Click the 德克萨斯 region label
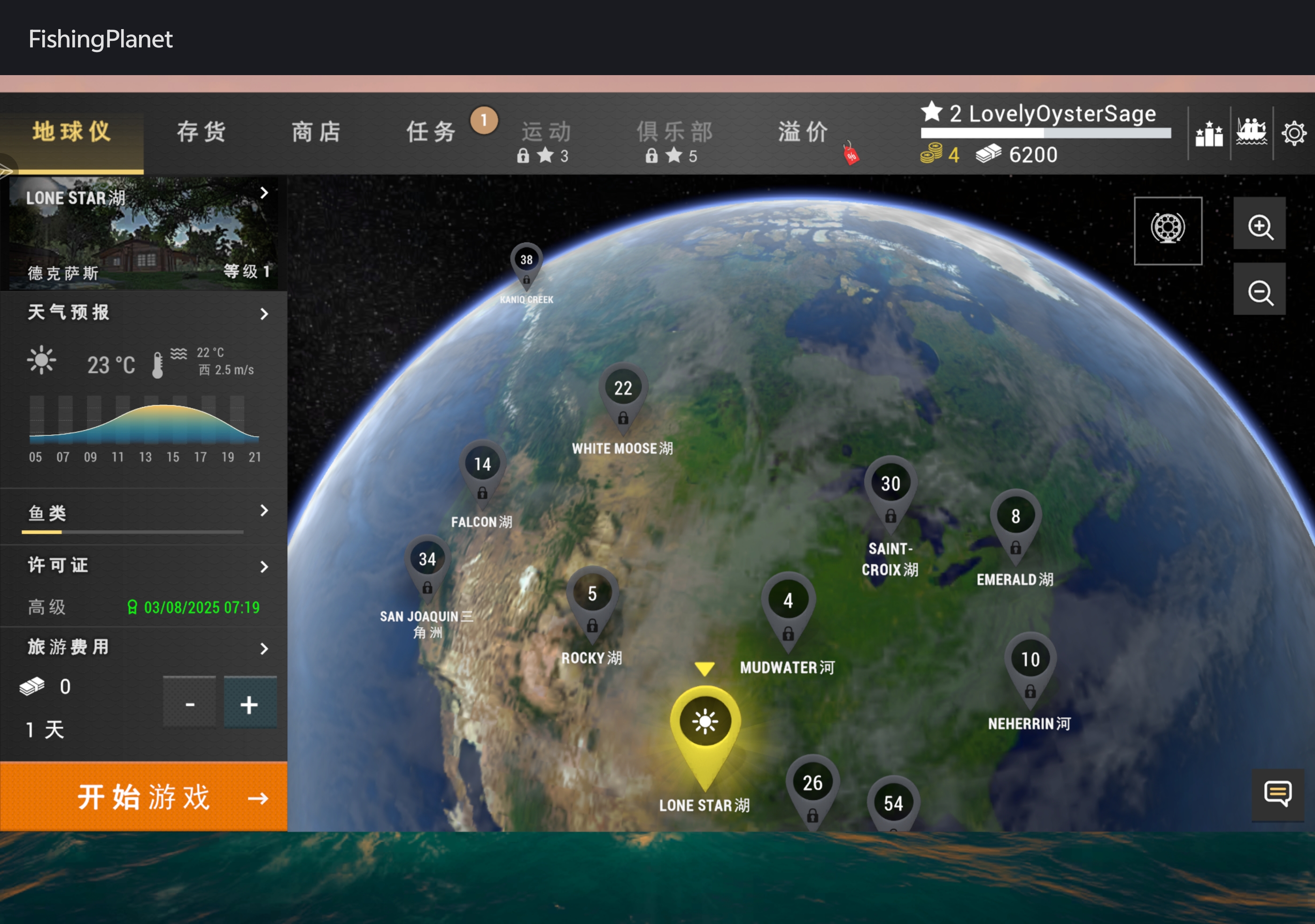 pos(63,273)
